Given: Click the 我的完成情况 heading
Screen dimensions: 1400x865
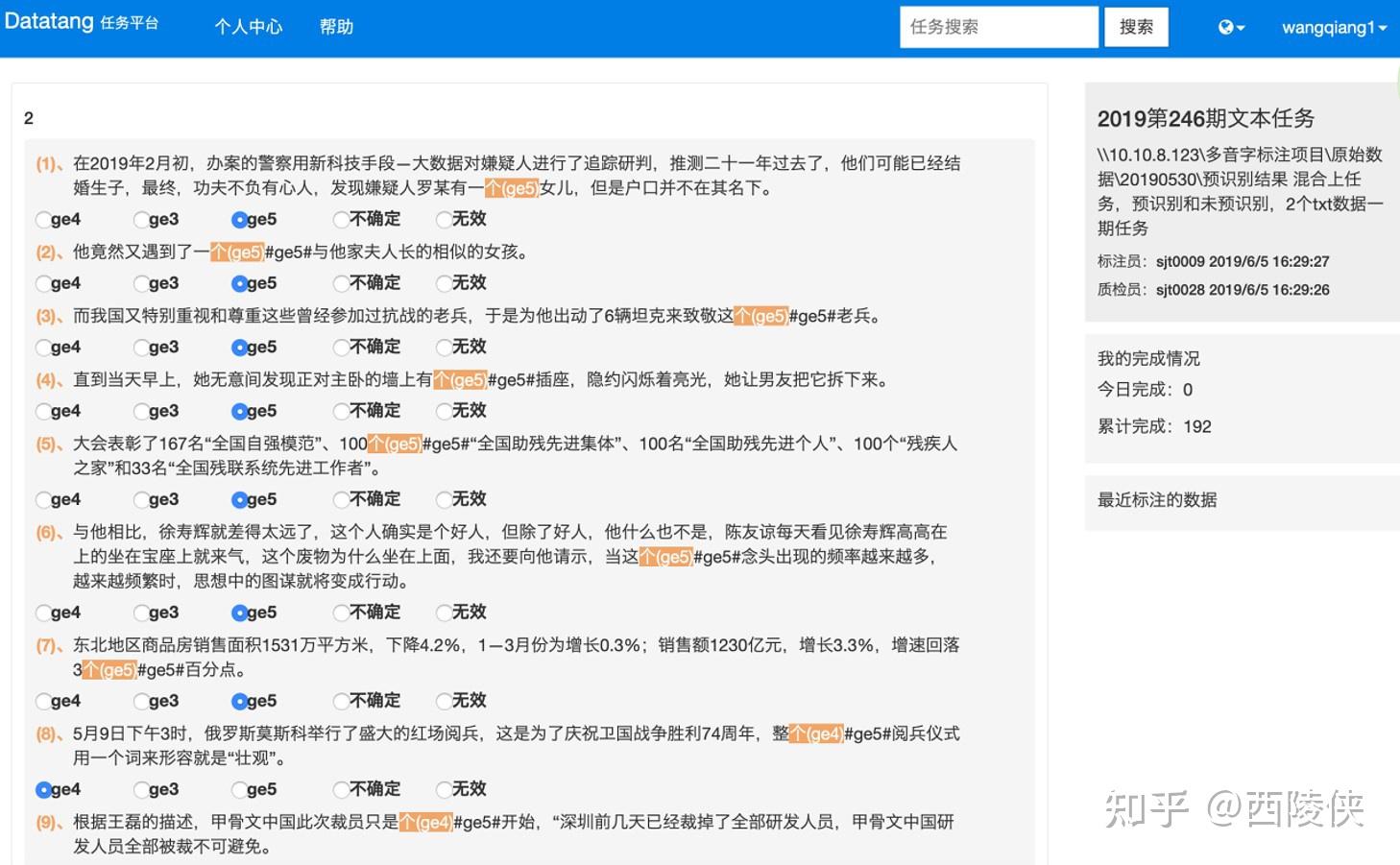Looking at the screenshot, I should tap(1148, 358).
